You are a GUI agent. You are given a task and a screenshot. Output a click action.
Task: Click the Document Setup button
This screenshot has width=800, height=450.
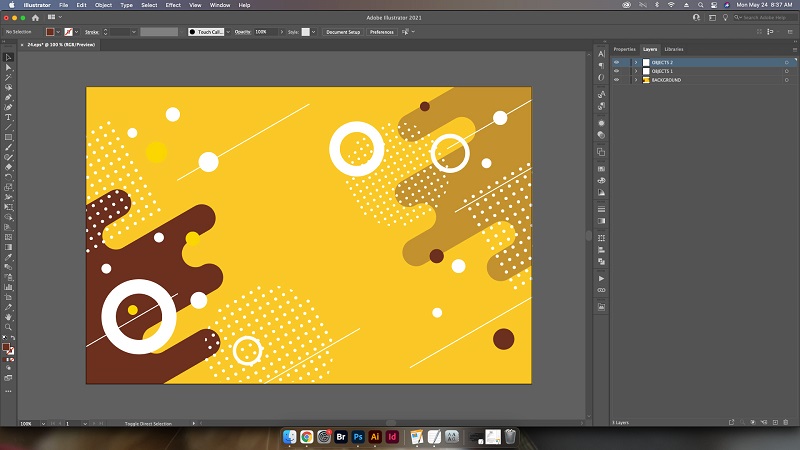click(x=342, y=32)
